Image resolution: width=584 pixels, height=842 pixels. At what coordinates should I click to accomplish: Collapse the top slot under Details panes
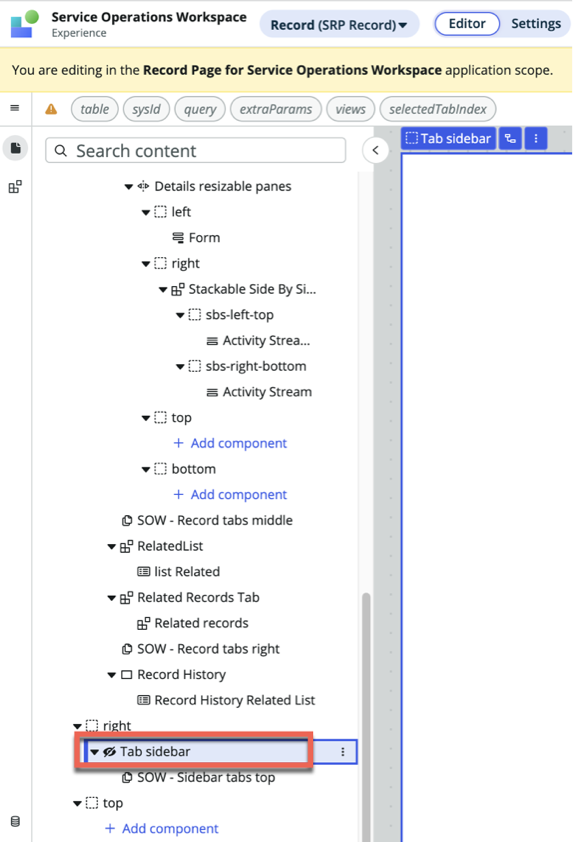(145, 418)
